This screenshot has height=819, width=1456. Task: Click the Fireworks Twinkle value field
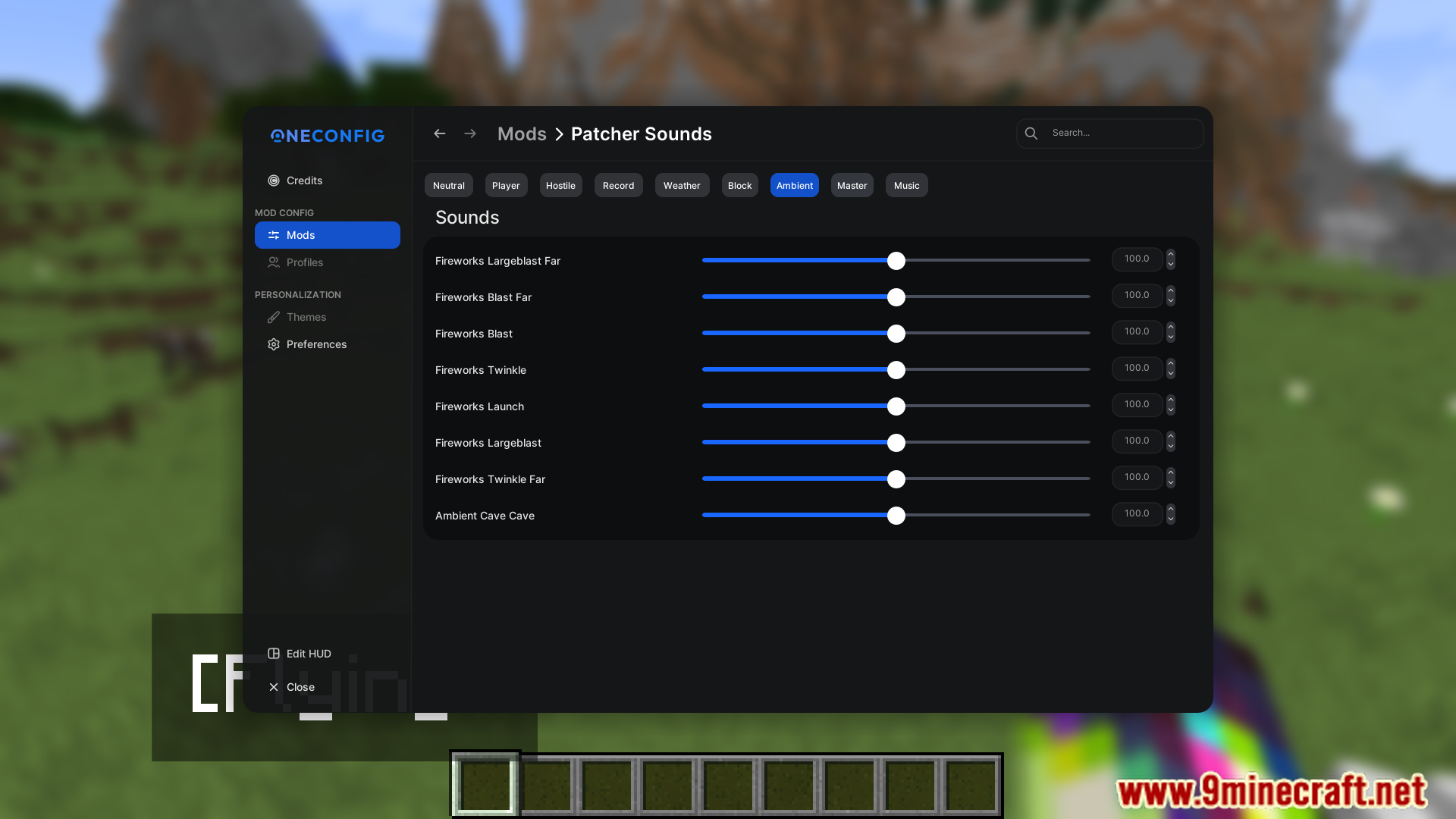(1137, 369)
